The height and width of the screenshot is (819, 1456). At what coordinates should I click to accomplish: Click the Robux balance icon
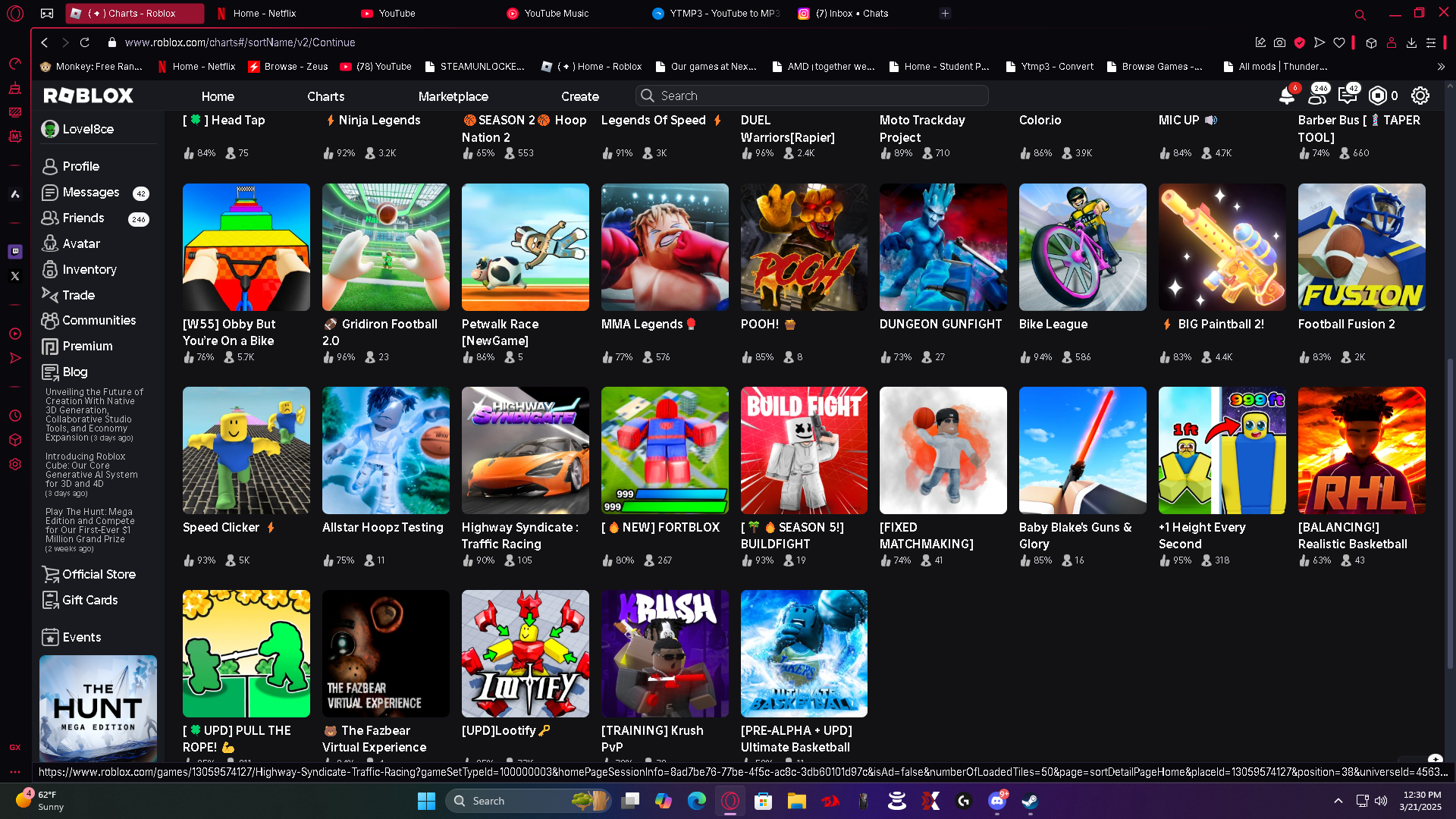tap(1378, 96)
